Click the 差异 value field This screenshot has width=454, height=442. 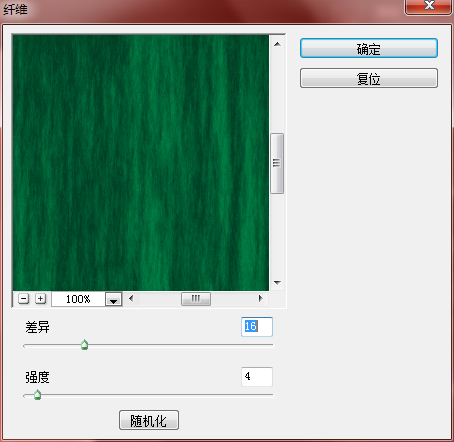click(x=257, y=327)
